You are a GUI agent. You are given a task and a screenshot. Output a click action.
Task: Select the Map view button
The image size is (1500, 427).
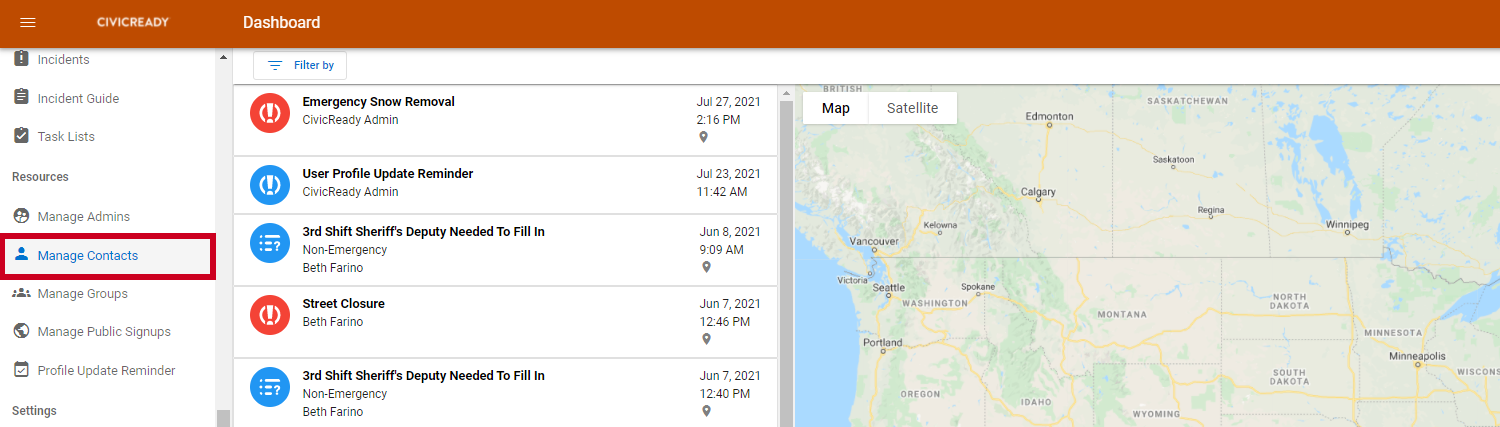pos(836,108)
